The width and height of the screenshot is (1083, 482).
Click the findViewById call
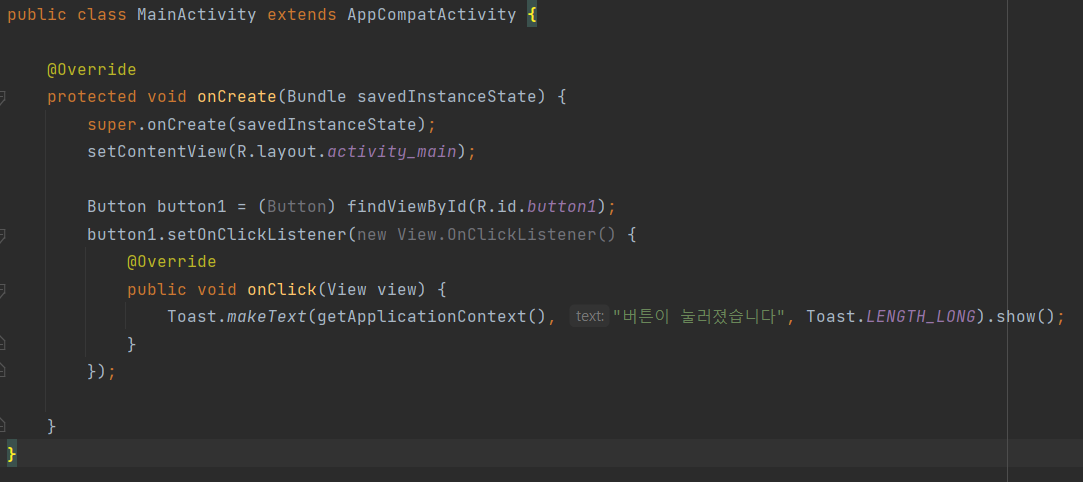click(407, 206)
